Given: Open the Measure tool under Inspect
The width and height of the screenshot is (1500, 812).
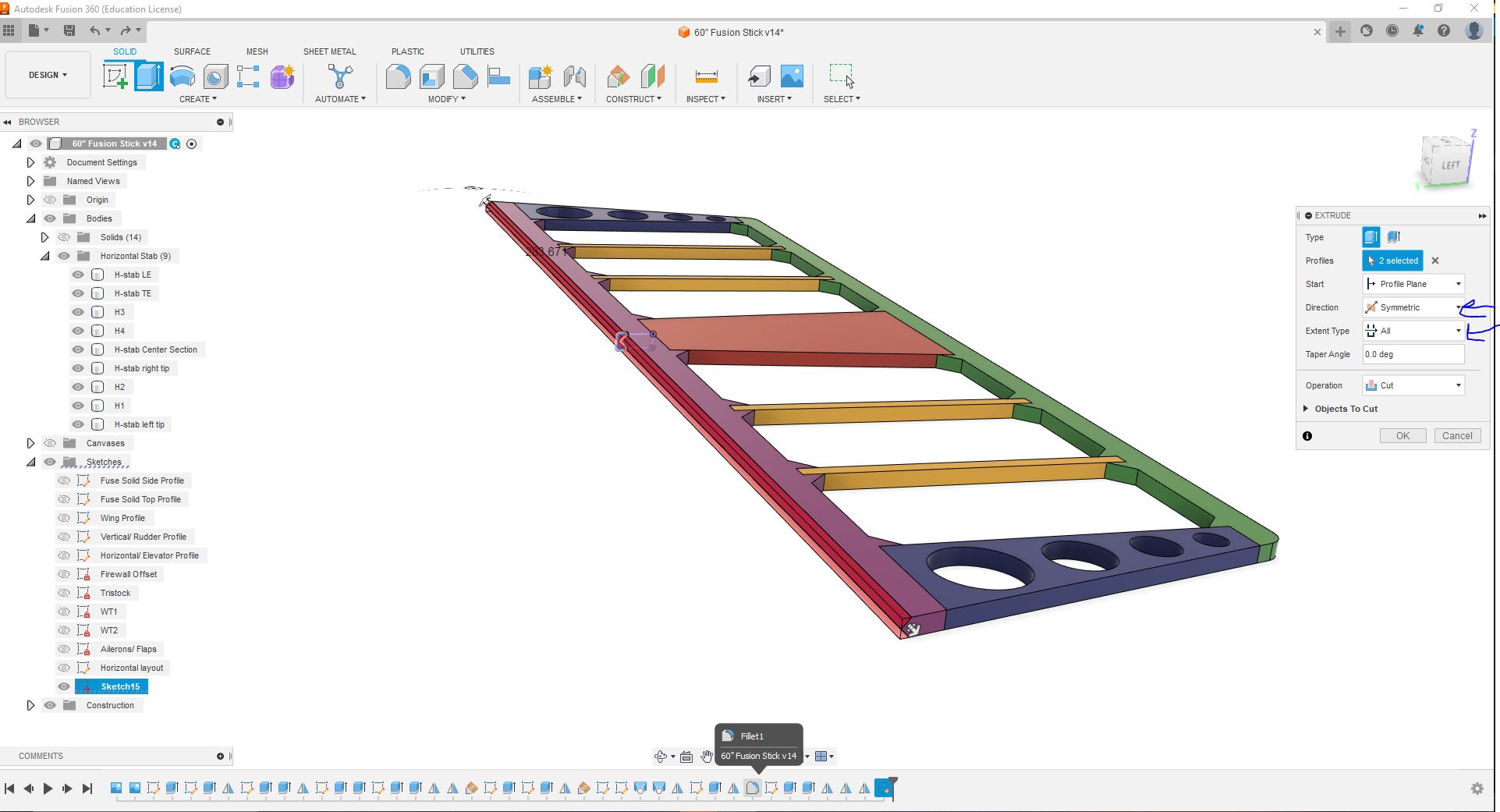Looking at the screenshot, I should point(705,76).
